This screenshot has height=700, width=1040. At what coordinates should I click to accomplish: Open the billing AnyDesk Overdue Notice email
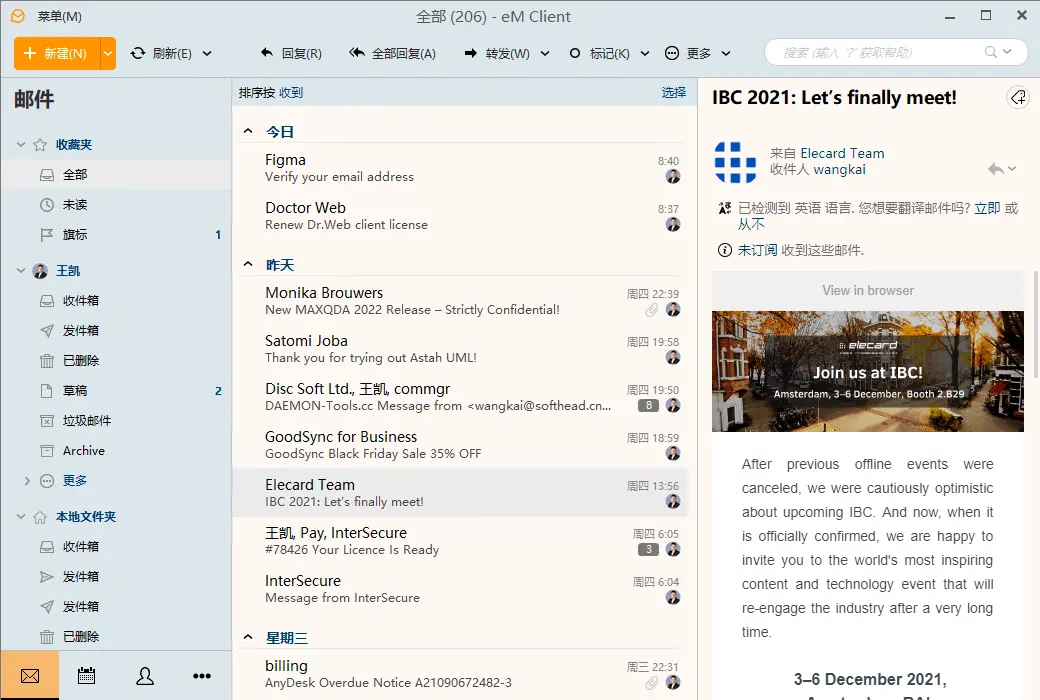(460, 673)
